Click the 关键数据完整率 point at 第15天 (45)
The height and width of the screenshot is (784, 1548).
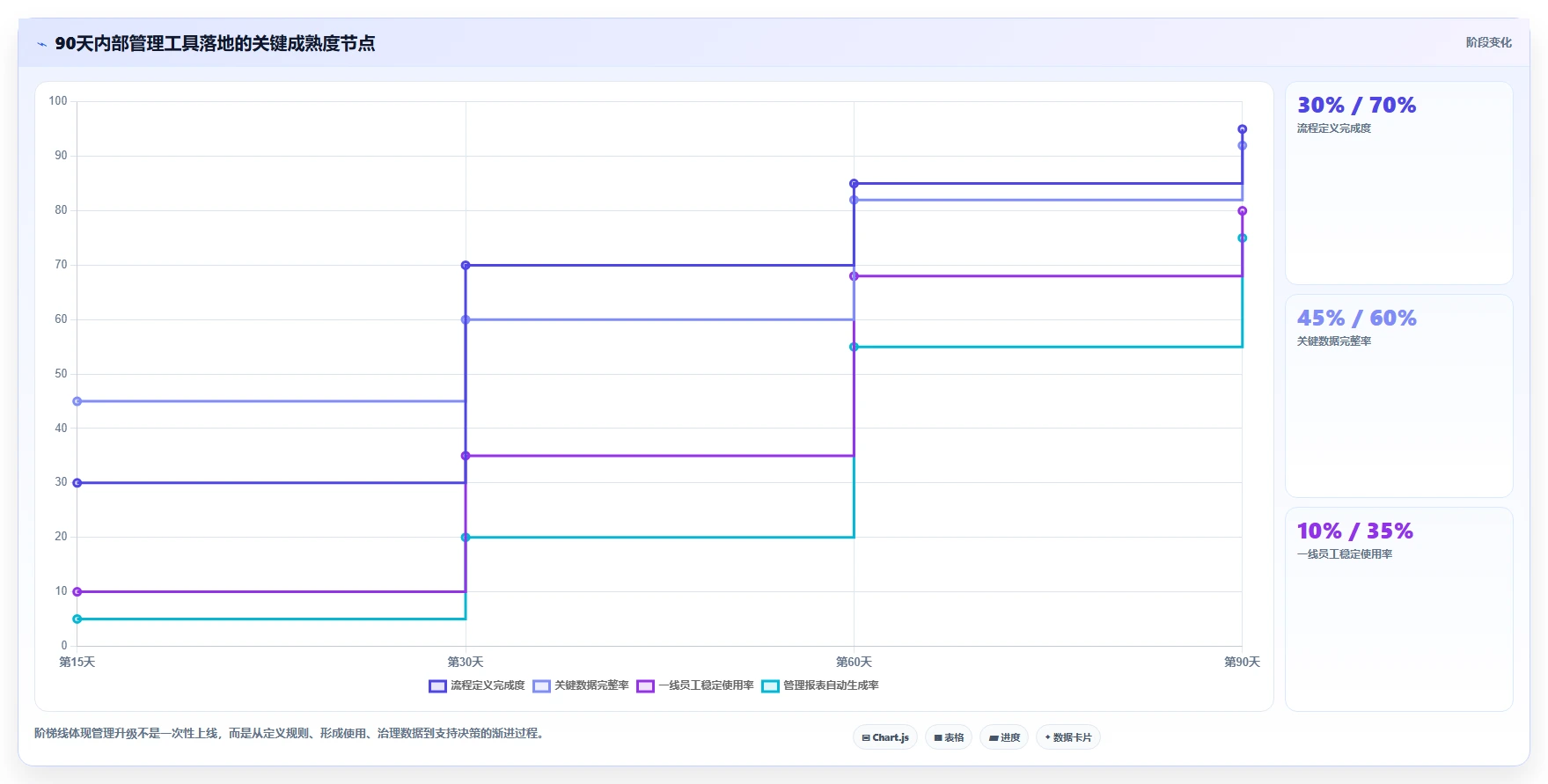(77, 401)
